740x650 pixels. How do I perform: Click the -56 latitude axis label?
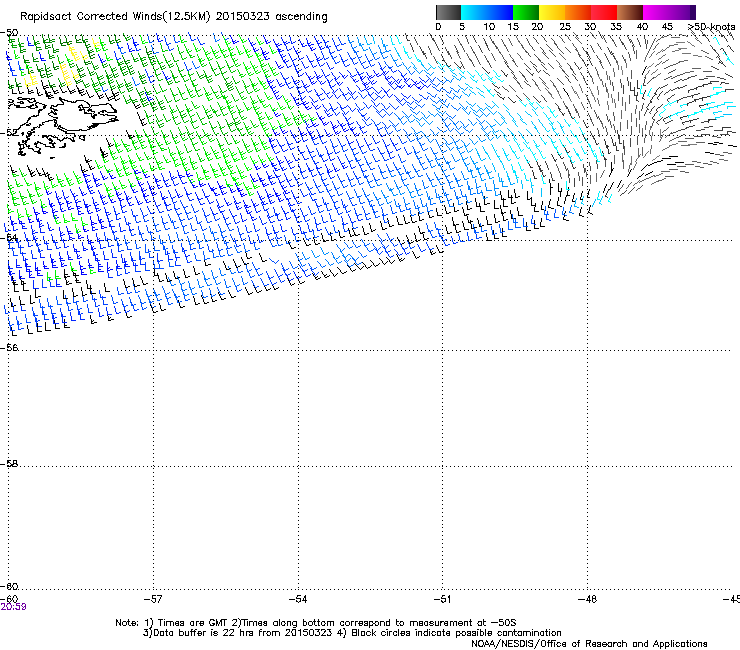[x=9, y=347]
